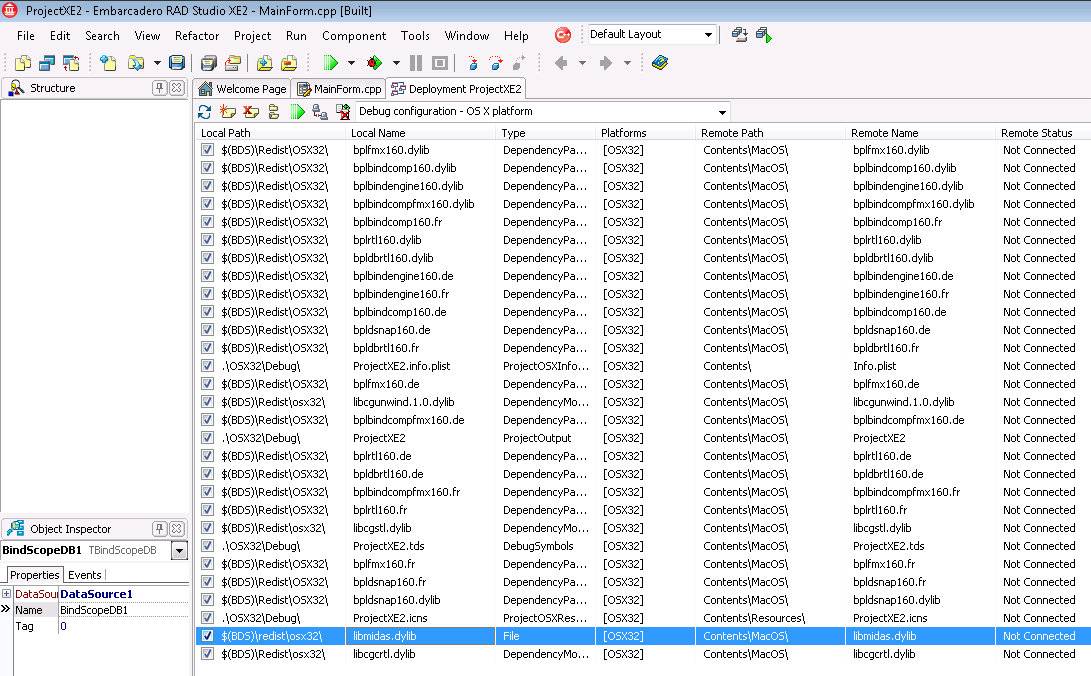Click the Trace Into debug icon
The height and width of the screenshot is (676, 1091).
click(473, 63)
